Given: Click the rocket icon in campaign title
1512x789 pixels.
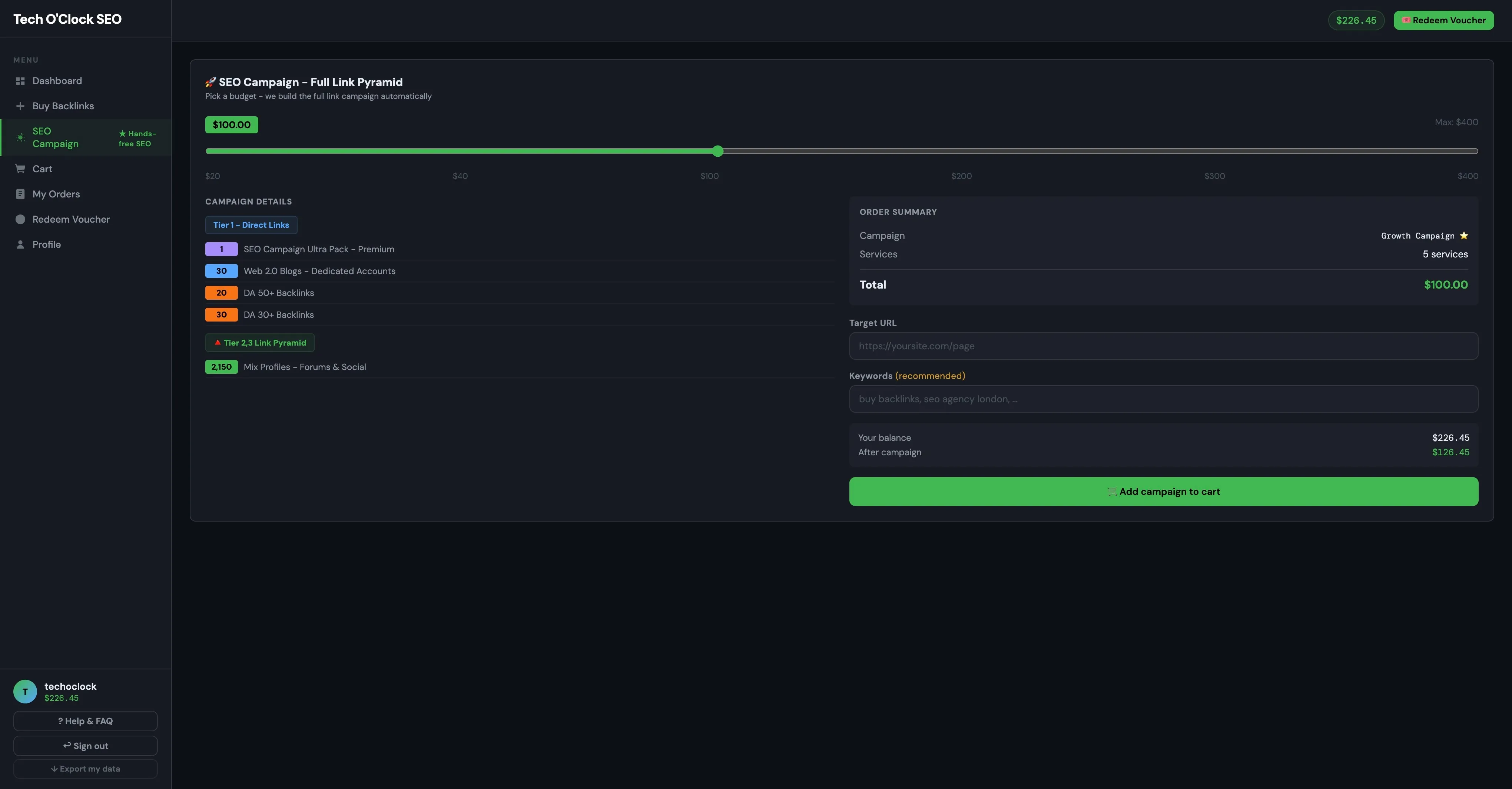Looking at the screenshot, I should 210,82.
